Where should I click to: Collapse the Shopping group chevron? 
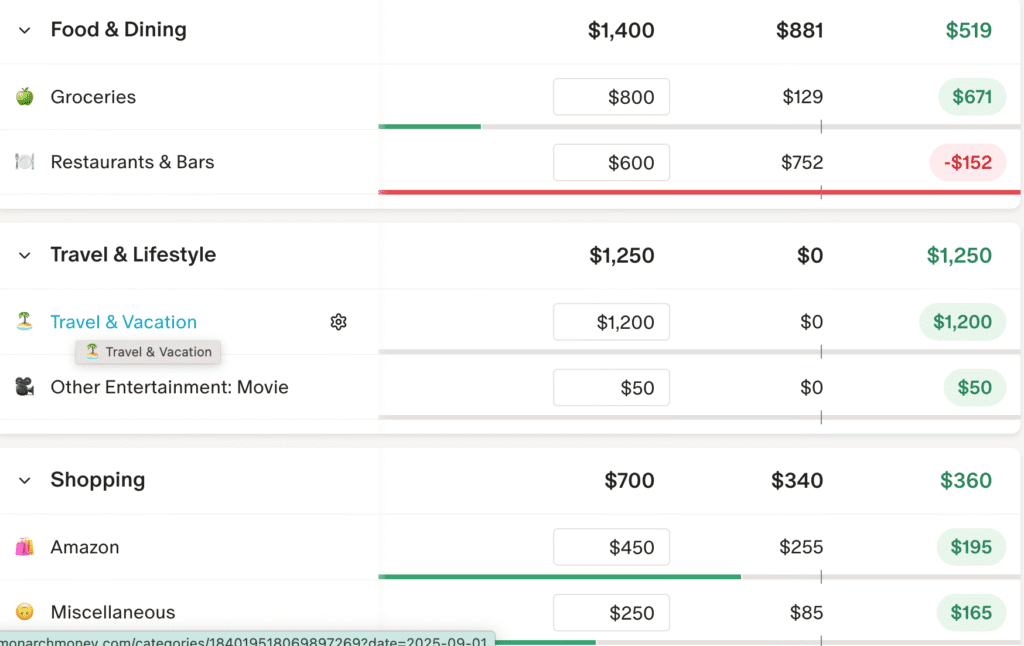(25, 480)
